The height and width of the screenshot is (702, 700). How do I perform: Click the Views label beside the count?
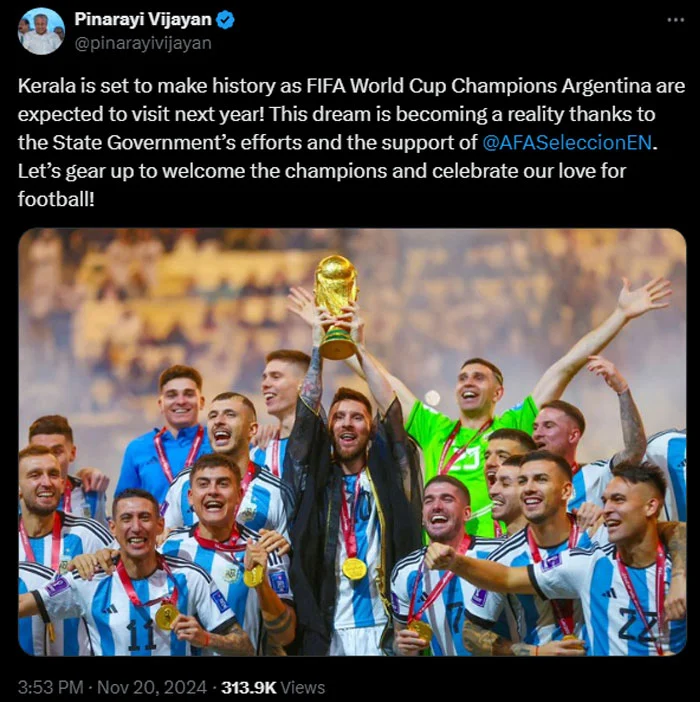303,687
